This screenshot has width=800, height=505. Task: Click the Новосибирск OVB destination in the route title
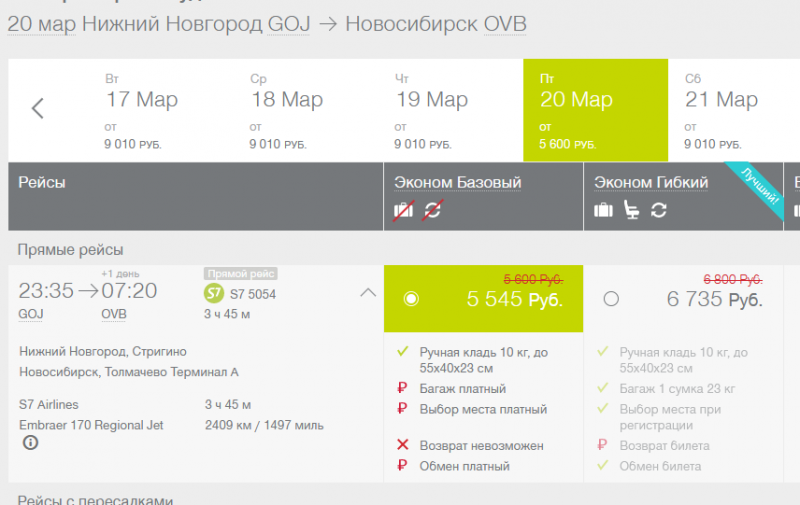(x=435, y=24)
